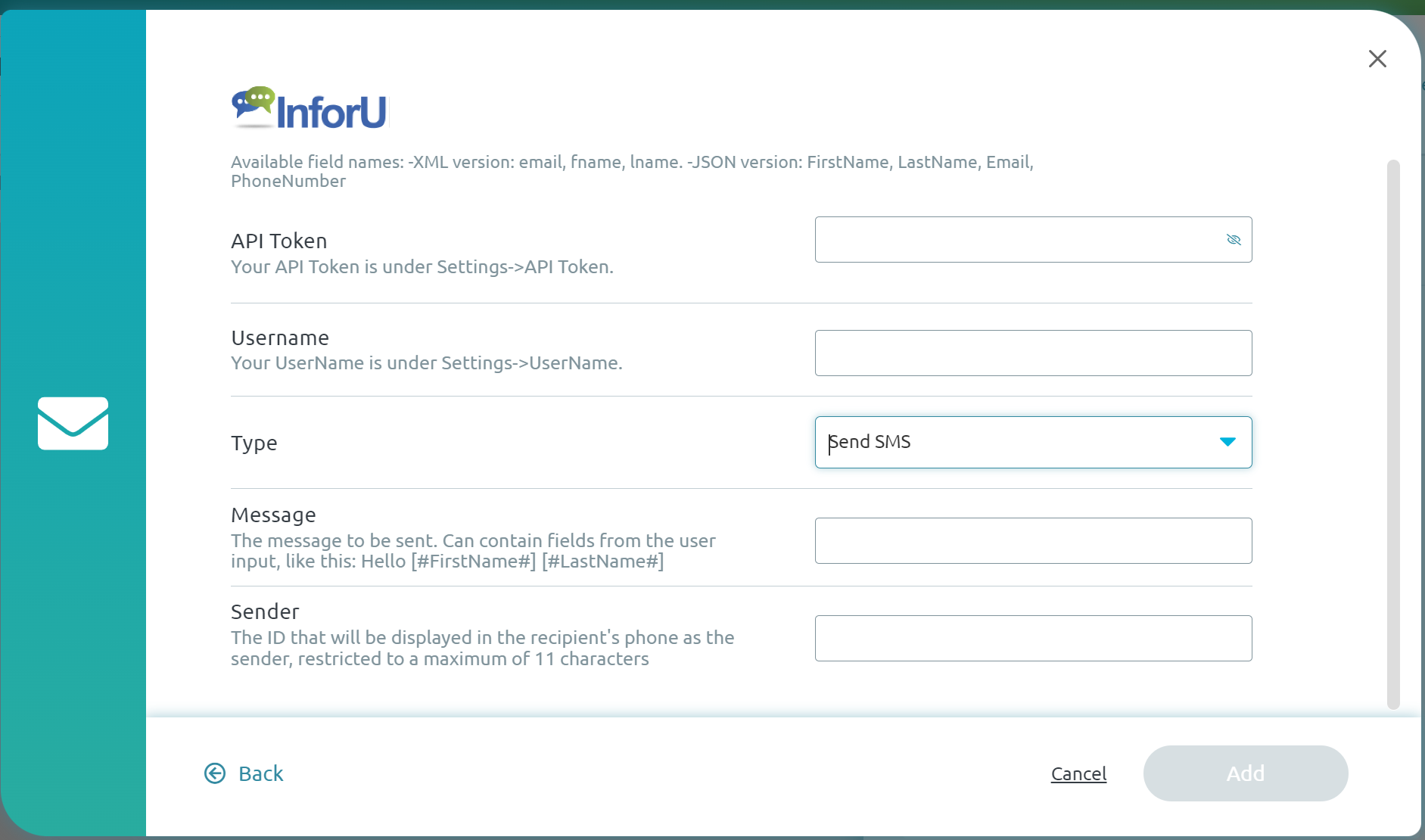Screen dimensions: 1425x840
Task: Click the envelope icon in sidebar
Action: [73, 423]
